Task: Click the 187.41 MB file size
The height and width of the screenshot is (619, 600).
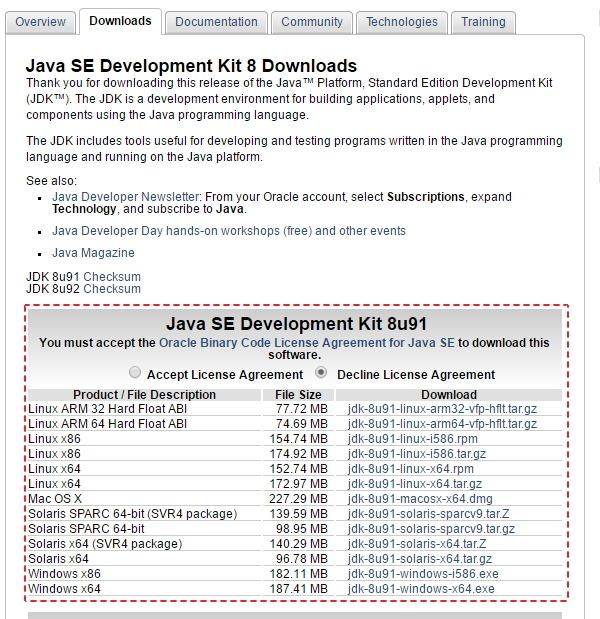Action: [298, 589]
